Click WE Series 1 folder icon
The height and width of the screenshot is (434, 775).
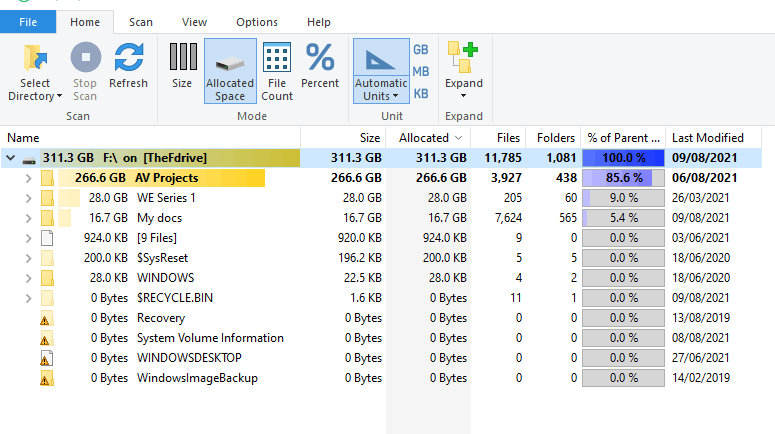pyautogui.click(x=47, y=198)
